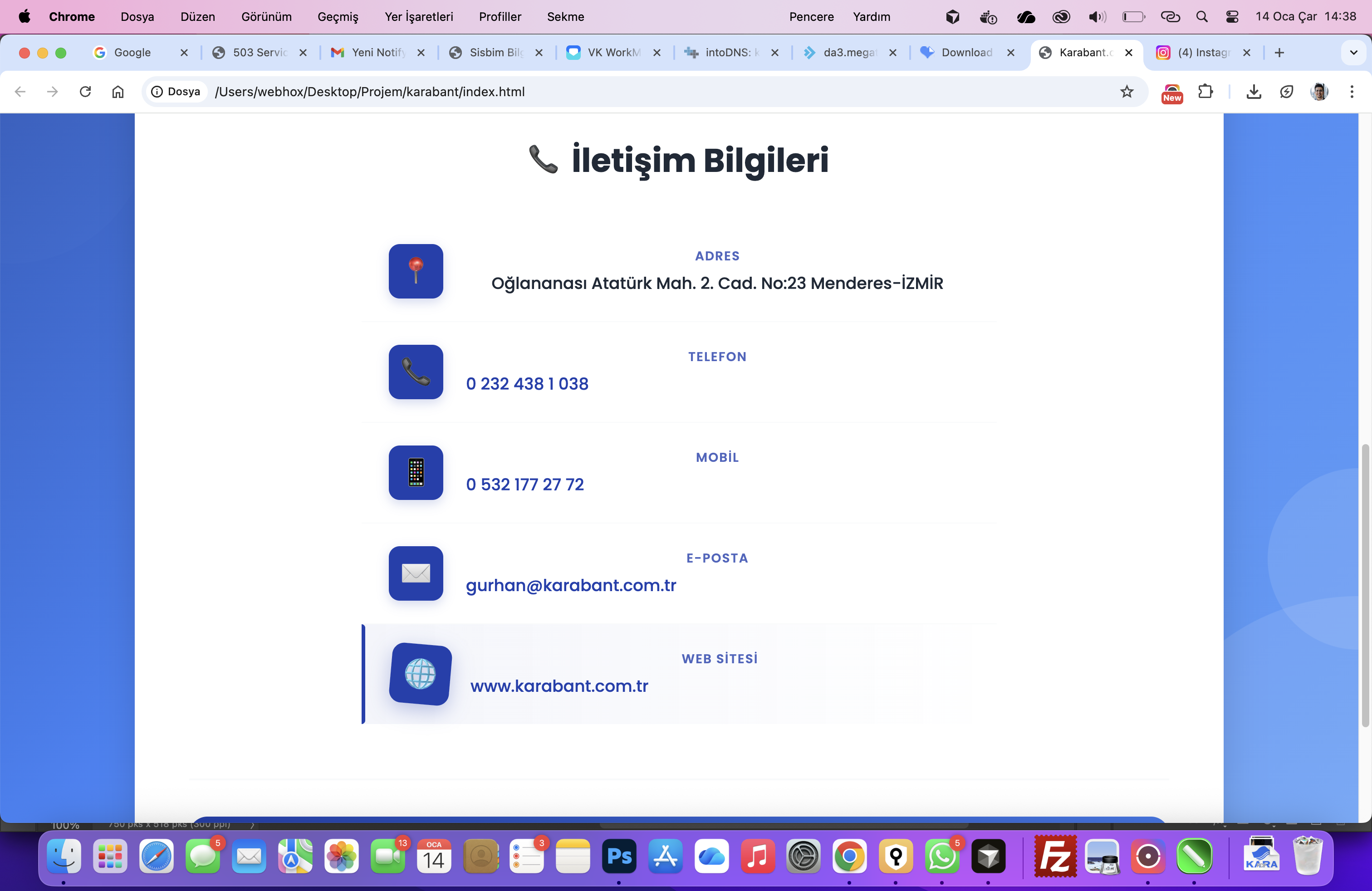The image size is (1372, 891).
Task: Click phone number 0 232 438 1 038
Action: tap(527, 384)
